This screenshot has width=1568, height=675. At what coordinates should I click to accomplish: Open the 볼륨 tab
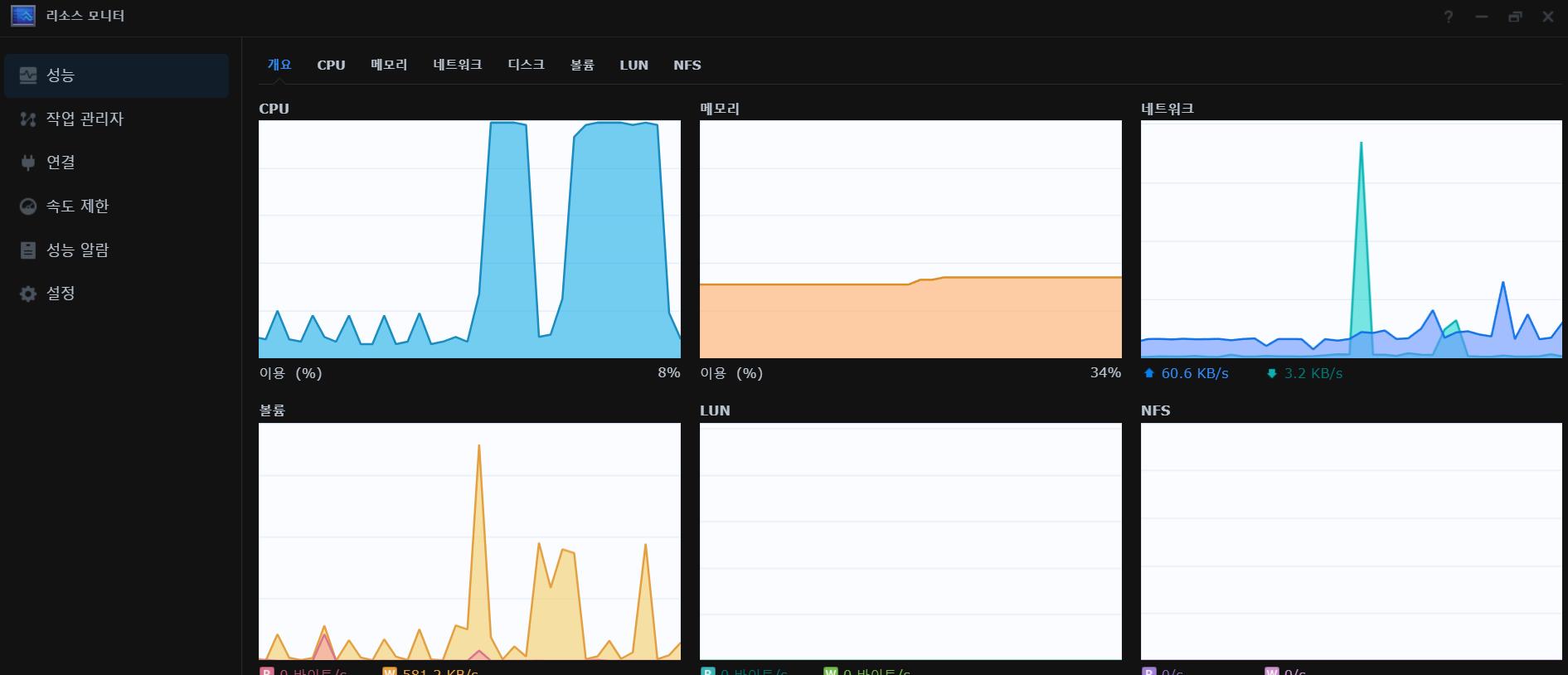click(582, 66)
